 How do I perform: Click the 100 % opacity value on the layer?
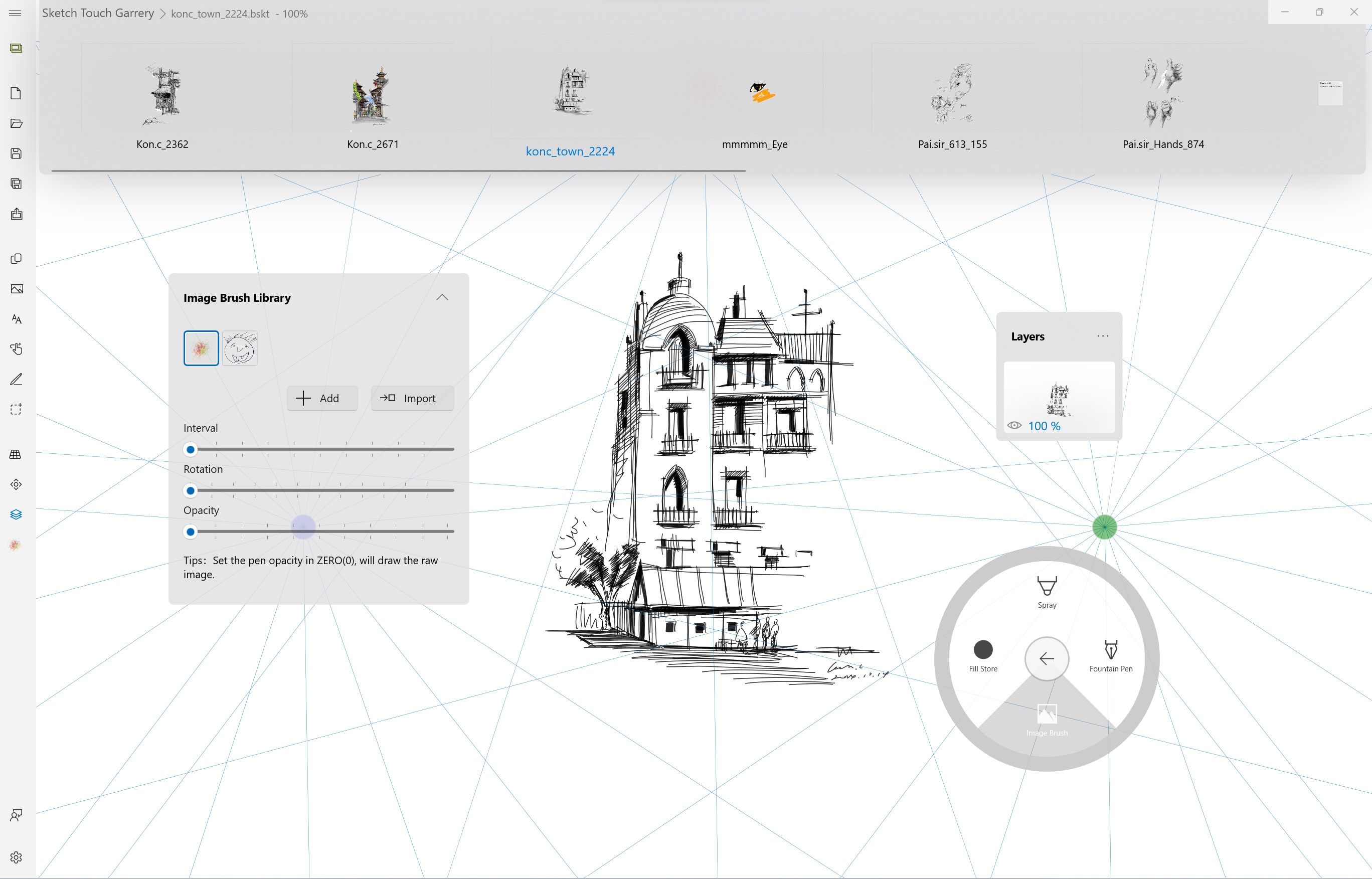pyautogui.click(x=1044, y=425)
